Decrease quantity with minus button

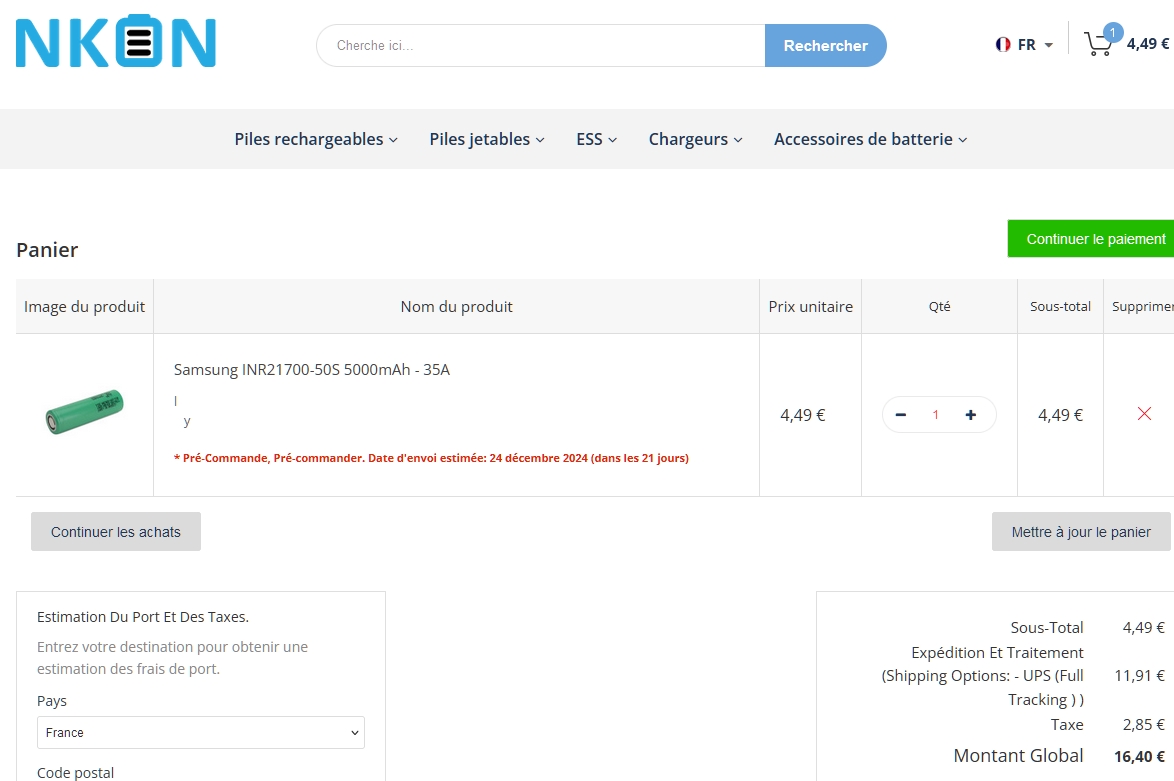coord(901,415)
